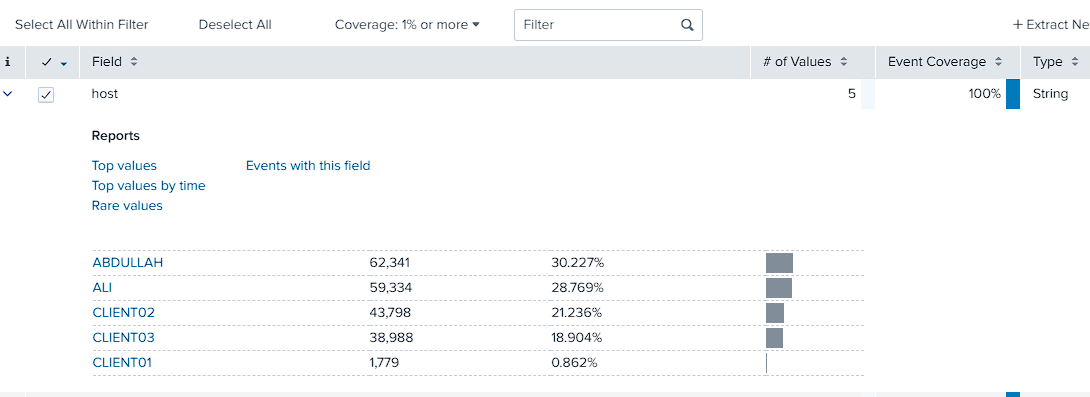The image size is (1090, 397).
Task: Click the plus Extract New icon
Action: click(1018, 25)
